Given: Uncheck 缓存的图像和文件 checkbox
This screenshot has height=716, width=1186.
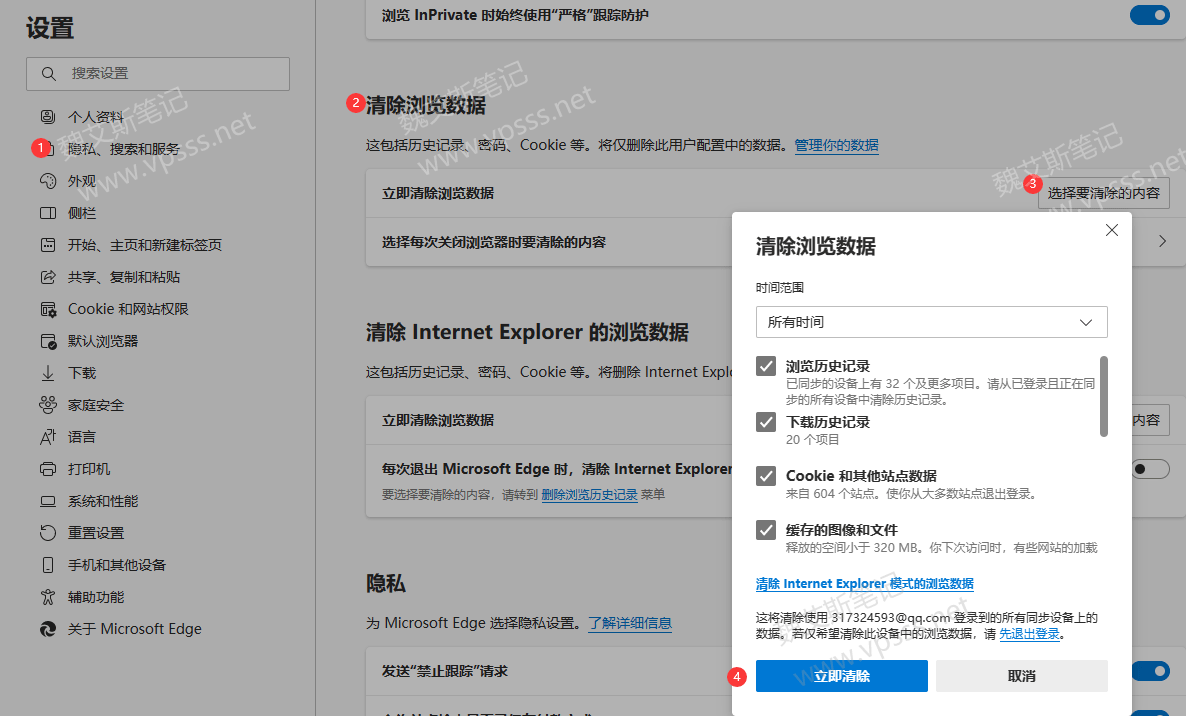Looking at the screenshot, I should click(x=765, y=530).
